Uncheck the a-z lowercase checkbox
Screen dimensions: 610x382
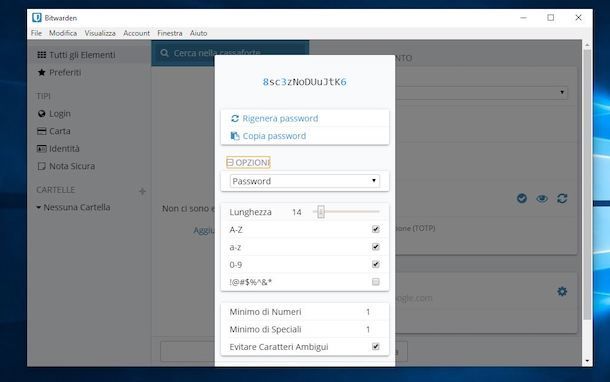[x=375, y=247]
